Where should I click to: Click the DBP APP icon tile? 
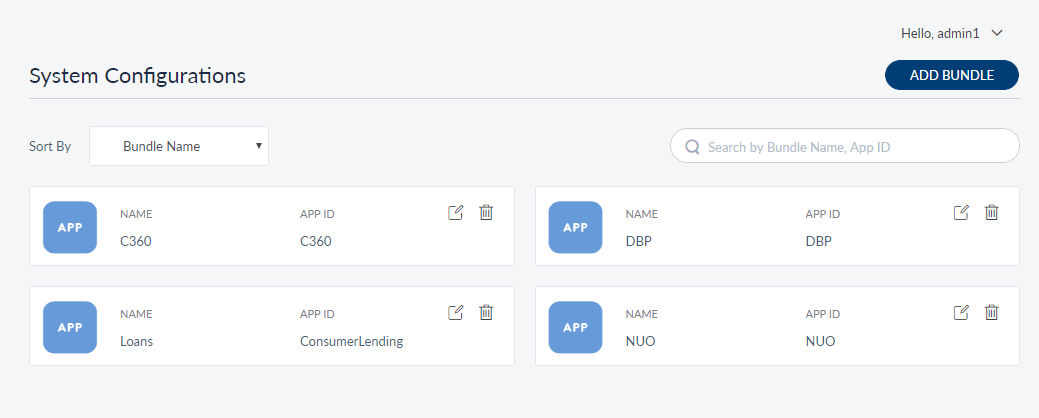coord(576,227)
